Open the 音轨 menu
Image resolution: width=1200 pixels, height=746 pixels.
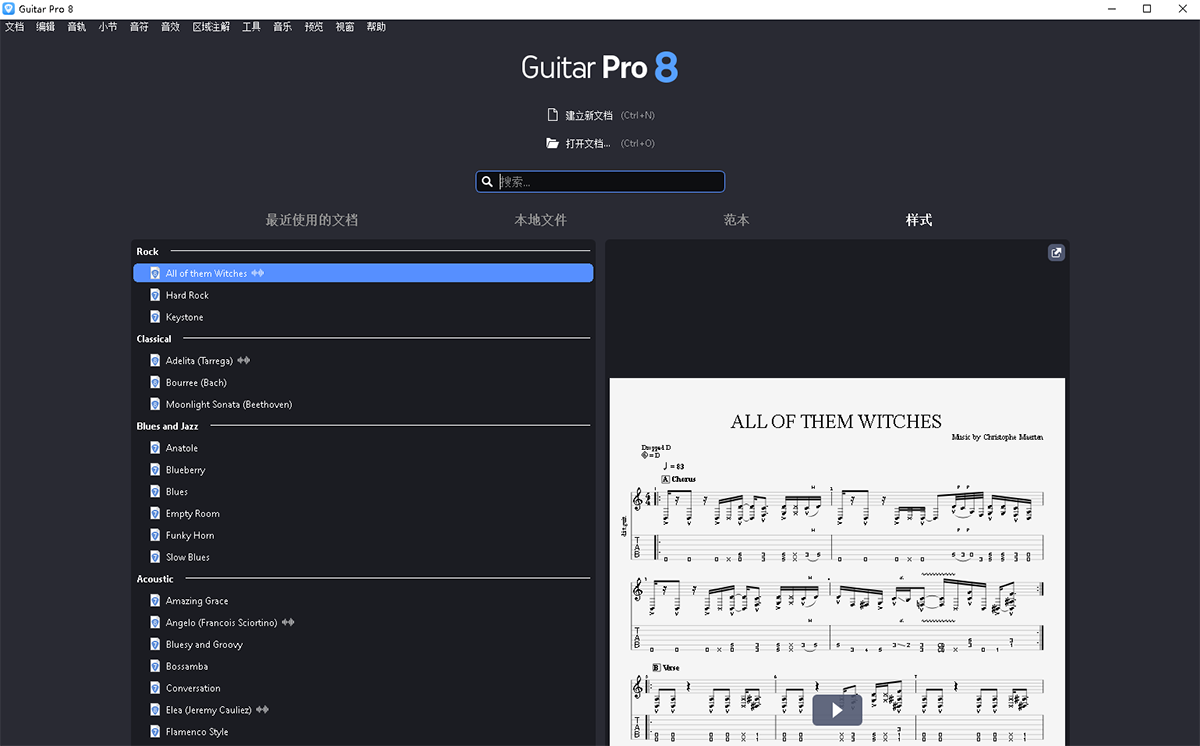[77, 27]
